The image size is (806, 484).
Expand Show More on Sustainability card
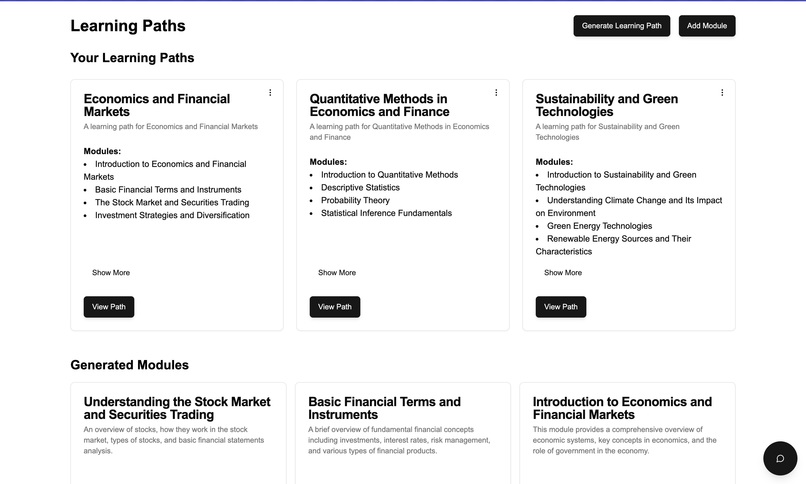point(563,273)
